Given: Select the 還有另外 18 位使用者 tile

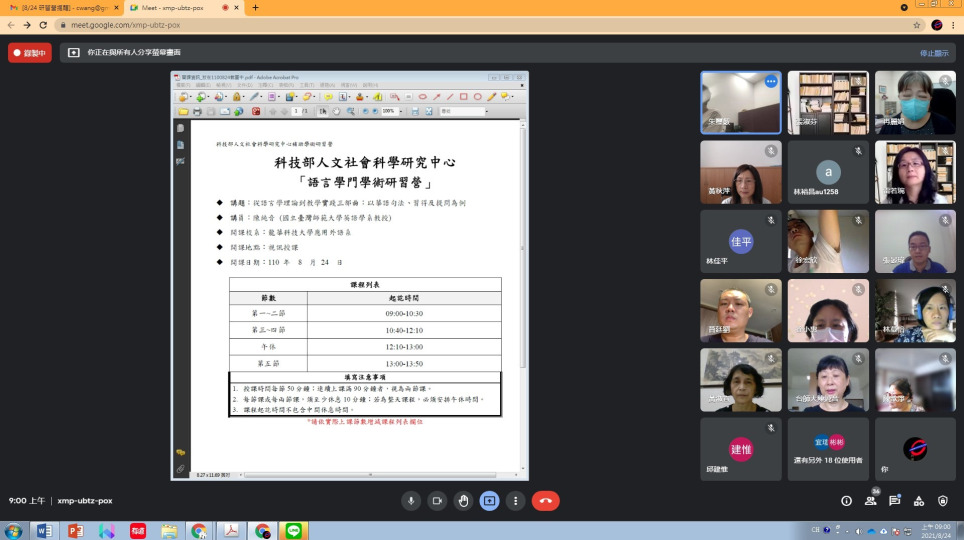Looking at the screenshot, I should (x=827, y=449).
